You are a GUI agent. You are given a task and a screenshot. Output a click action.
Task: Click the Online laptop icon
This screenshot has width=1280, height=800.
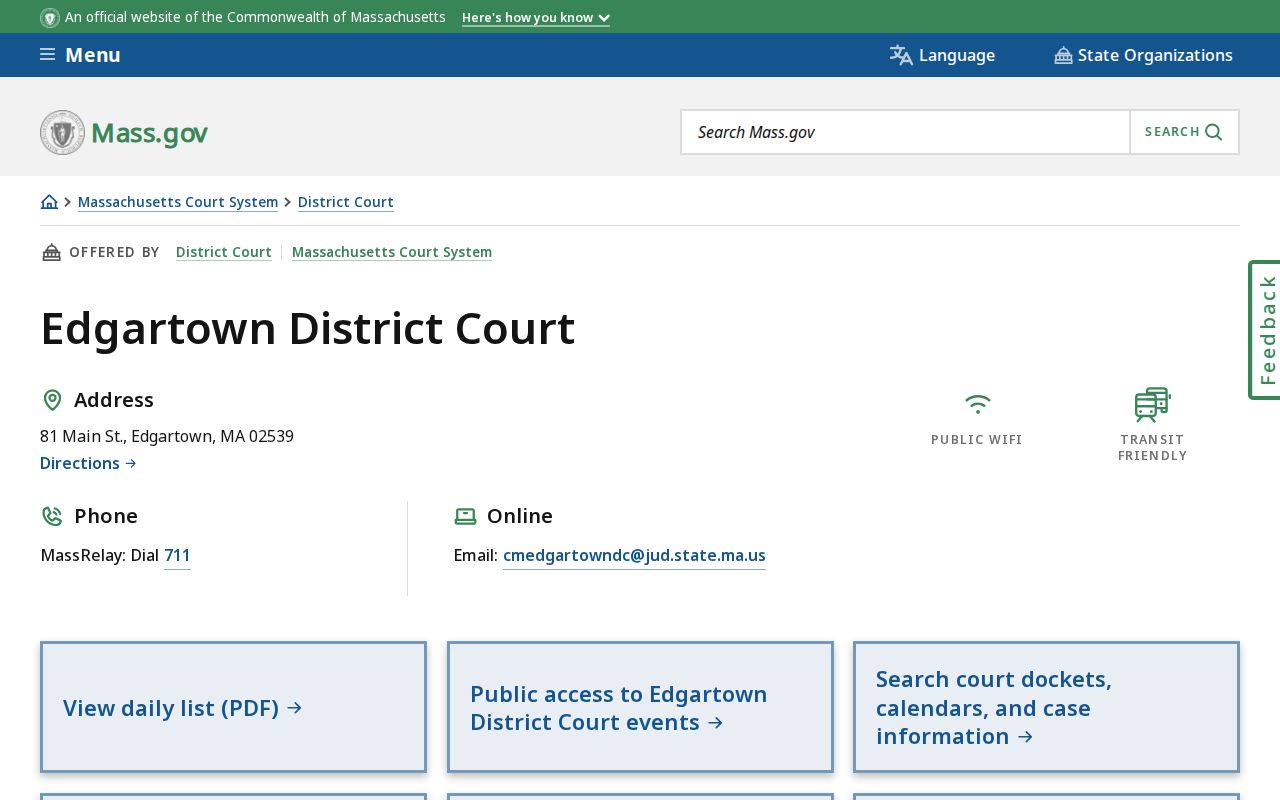(465, 516)
